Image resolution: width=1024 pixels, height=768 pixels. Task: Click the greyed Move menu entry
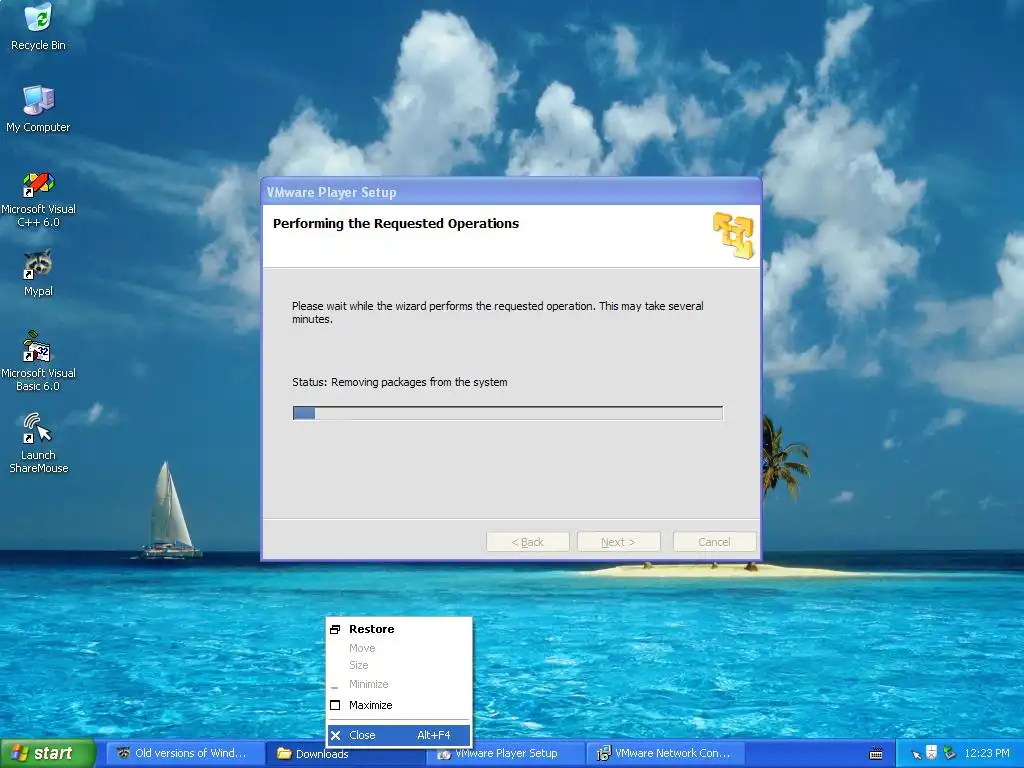[x=398, y=648]
